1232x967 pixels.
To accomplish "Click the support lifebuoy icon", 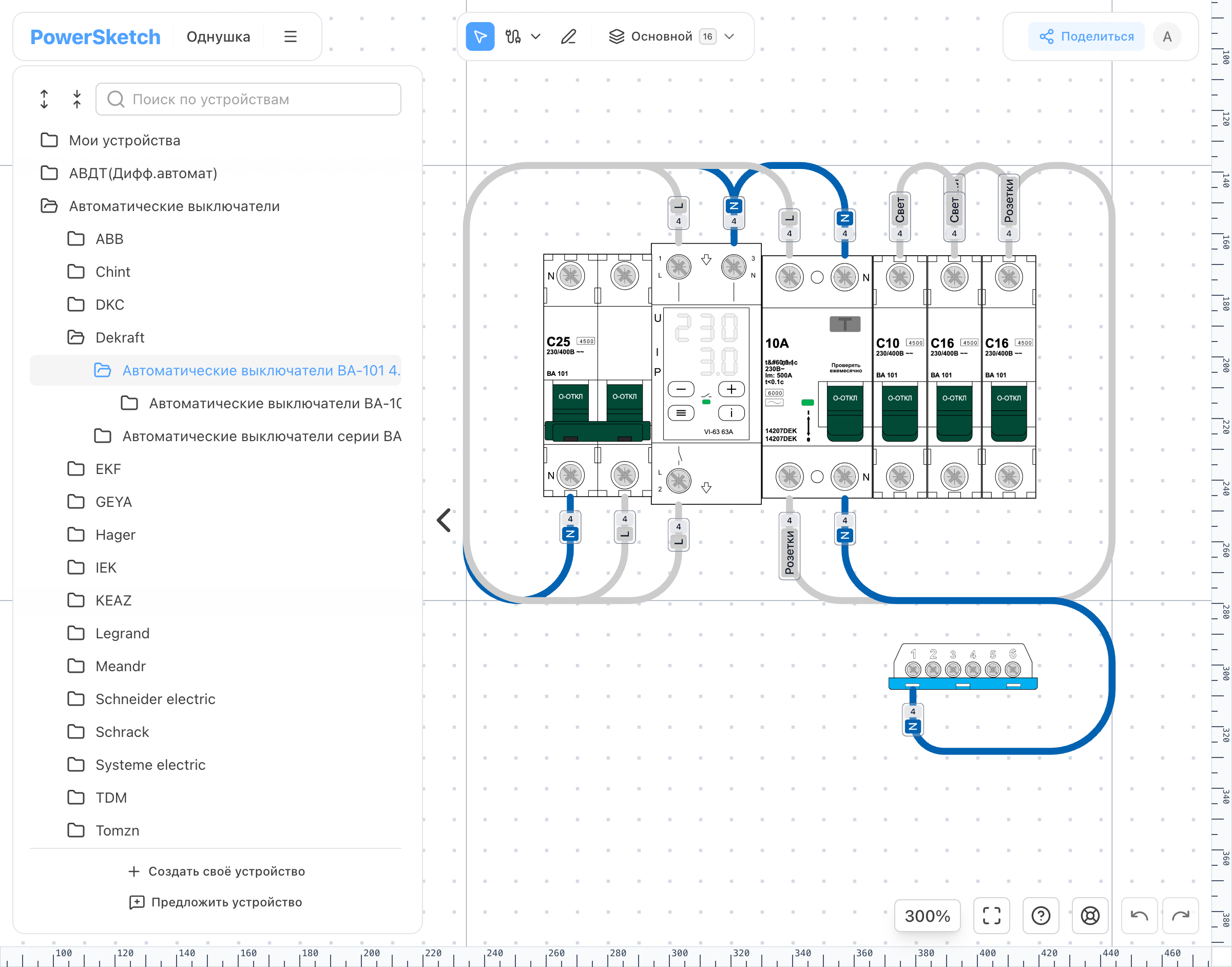I will 1090,916.
